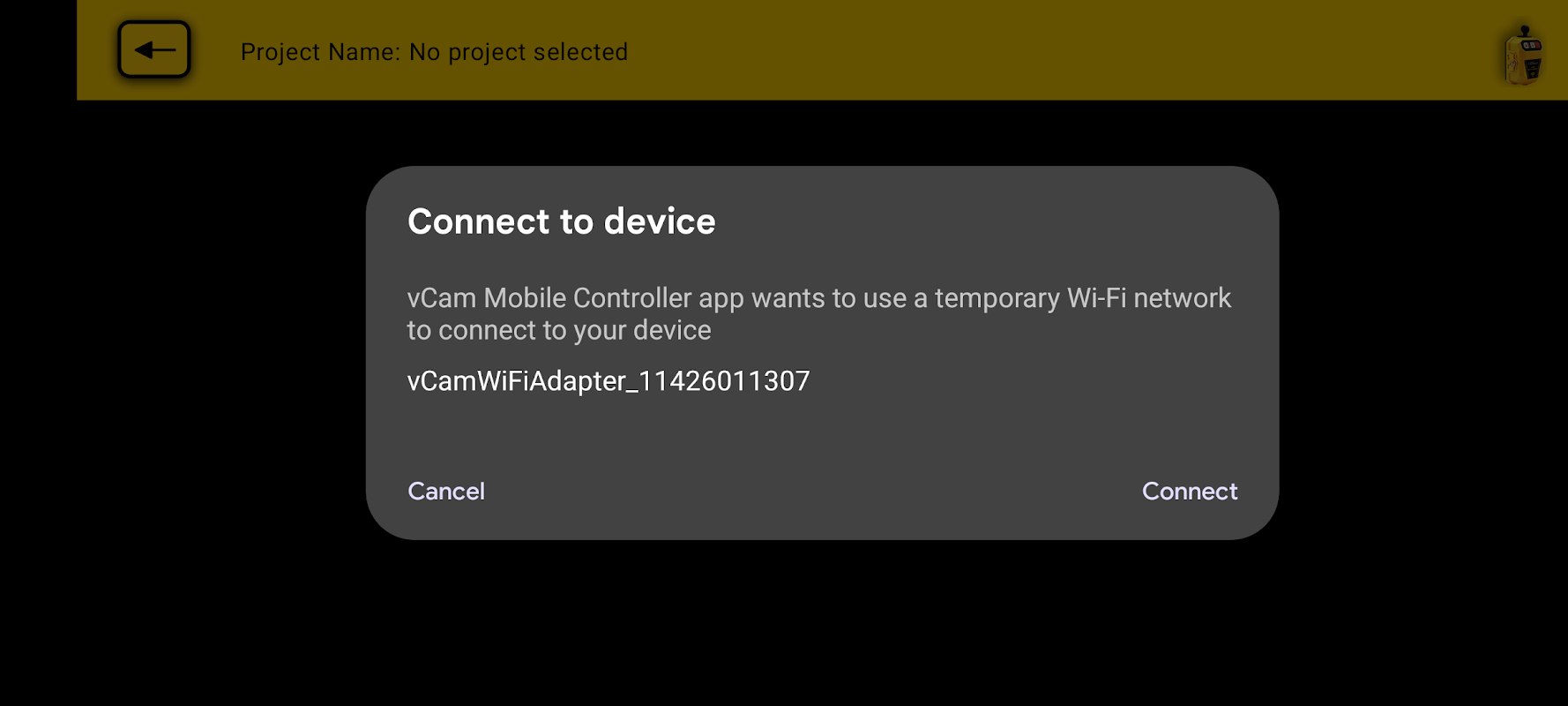Click Connect in the dialog
Image resolution: width=1568 pixels, height=706 pixels.
[1190, 491]
